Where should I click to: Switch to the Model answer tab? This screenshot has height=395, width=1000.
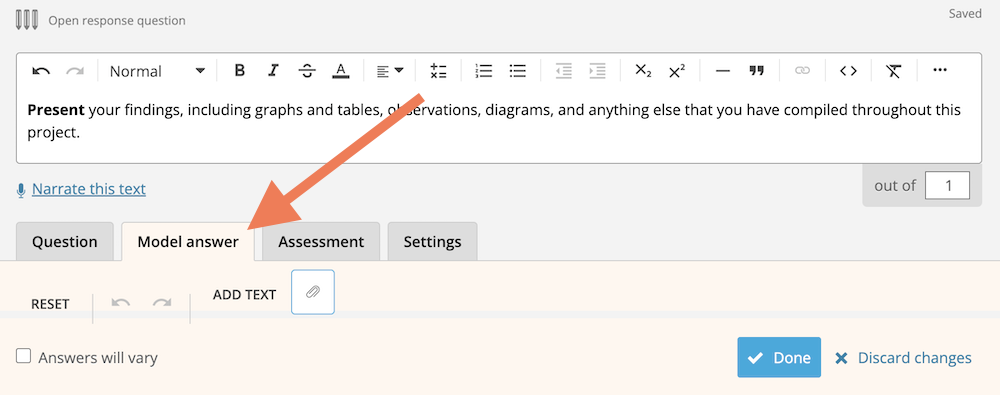(x=188, y=242)
